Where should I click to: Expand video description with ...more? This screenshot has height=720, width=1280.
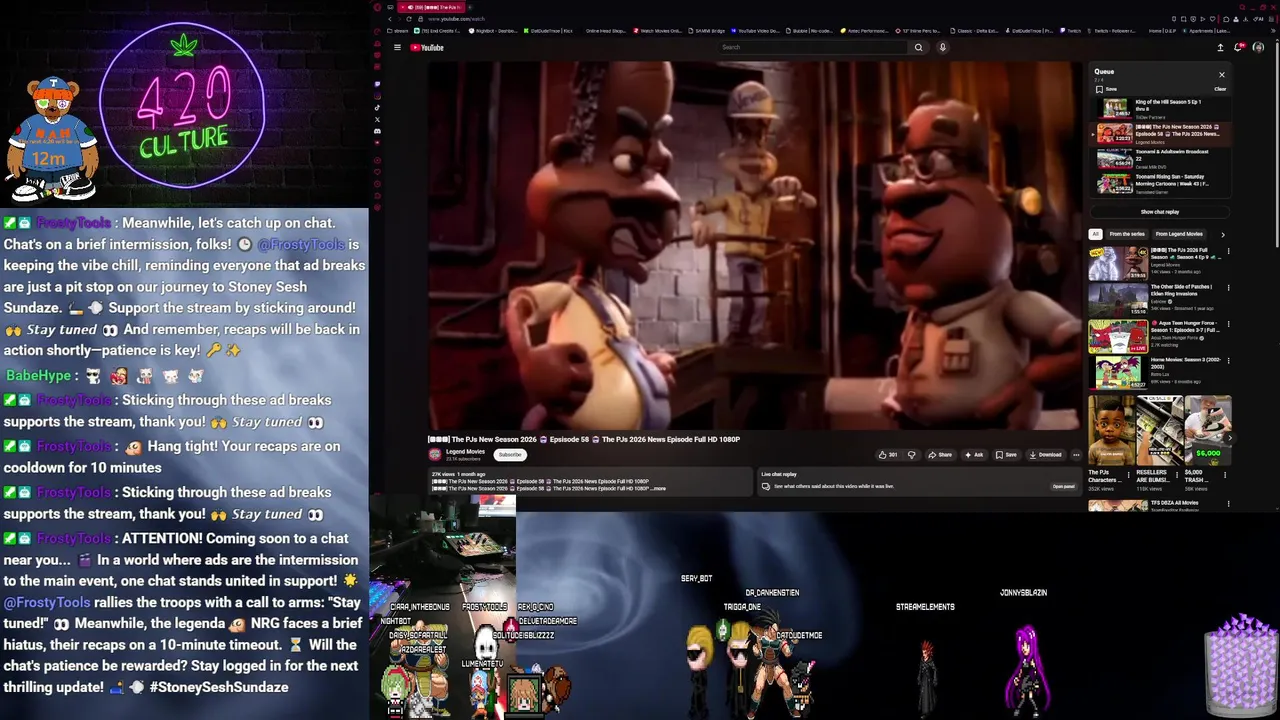[x=658, y=488]
